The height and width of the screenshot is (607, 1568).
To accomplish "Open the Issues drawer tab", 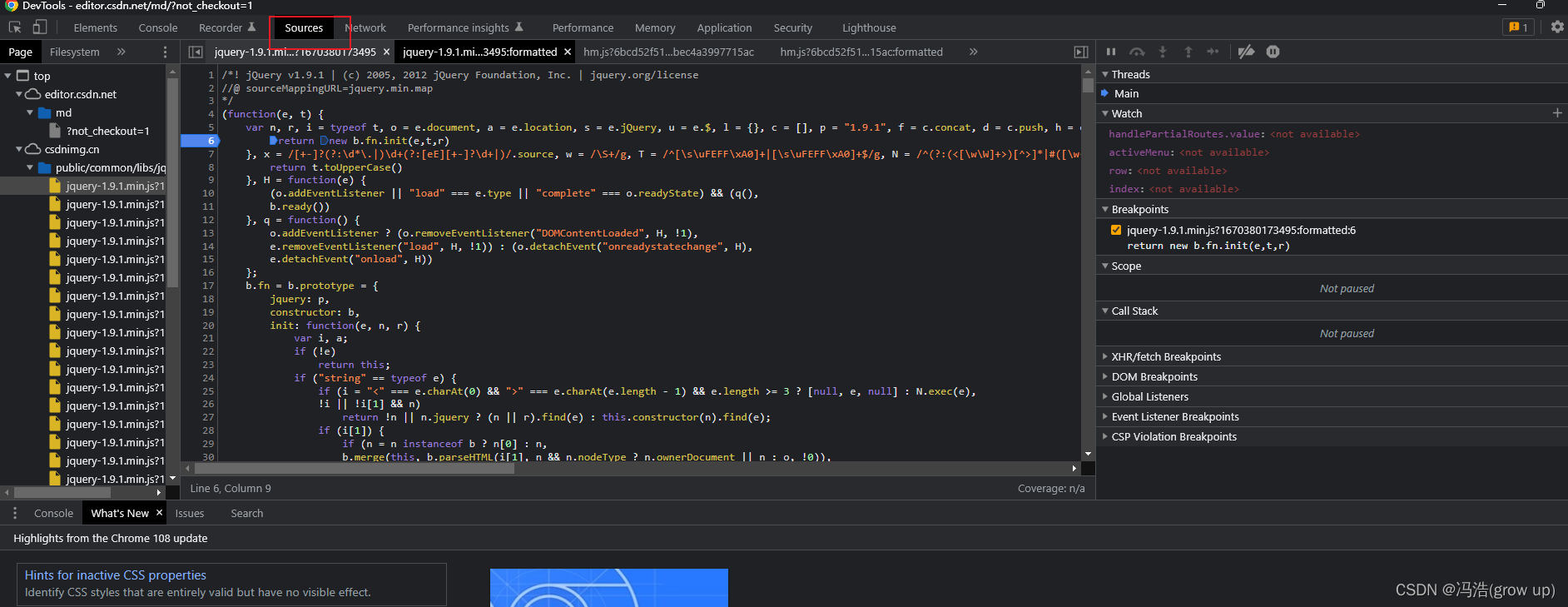I will tap(190, 513).
